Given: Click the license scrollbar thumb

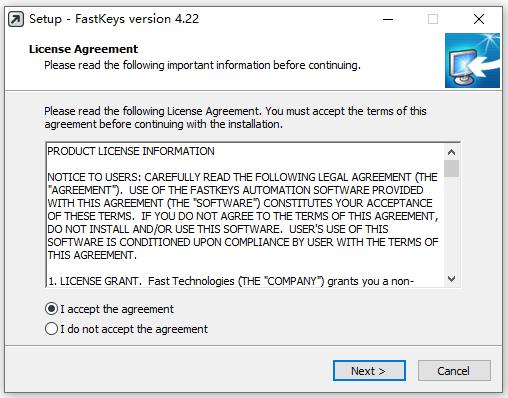Looking at the screenshot, I should coord(452,169).
